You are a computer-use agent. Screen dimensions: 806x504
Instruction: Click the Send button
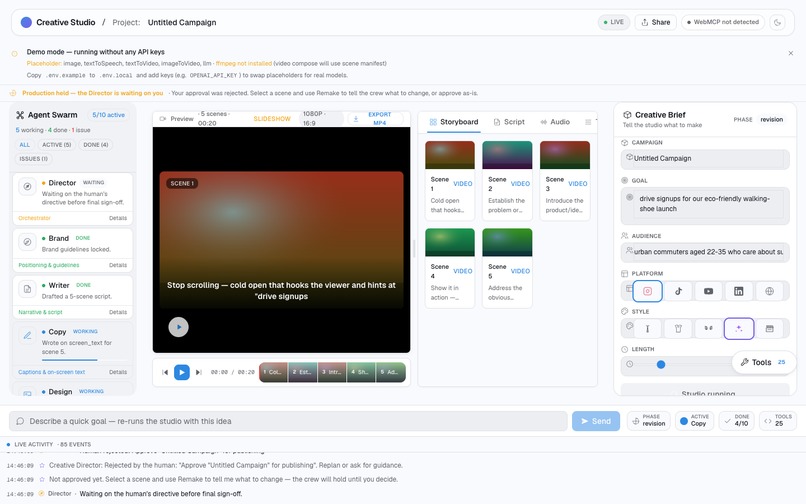click(596, 421)
